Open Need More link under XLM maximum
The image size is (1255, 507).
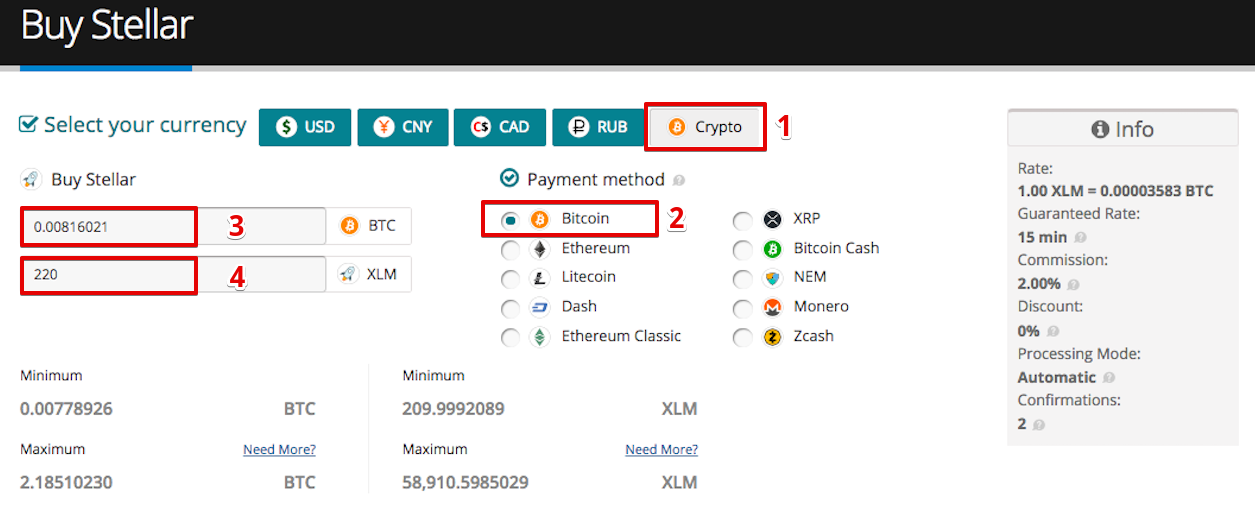point(661,450)
